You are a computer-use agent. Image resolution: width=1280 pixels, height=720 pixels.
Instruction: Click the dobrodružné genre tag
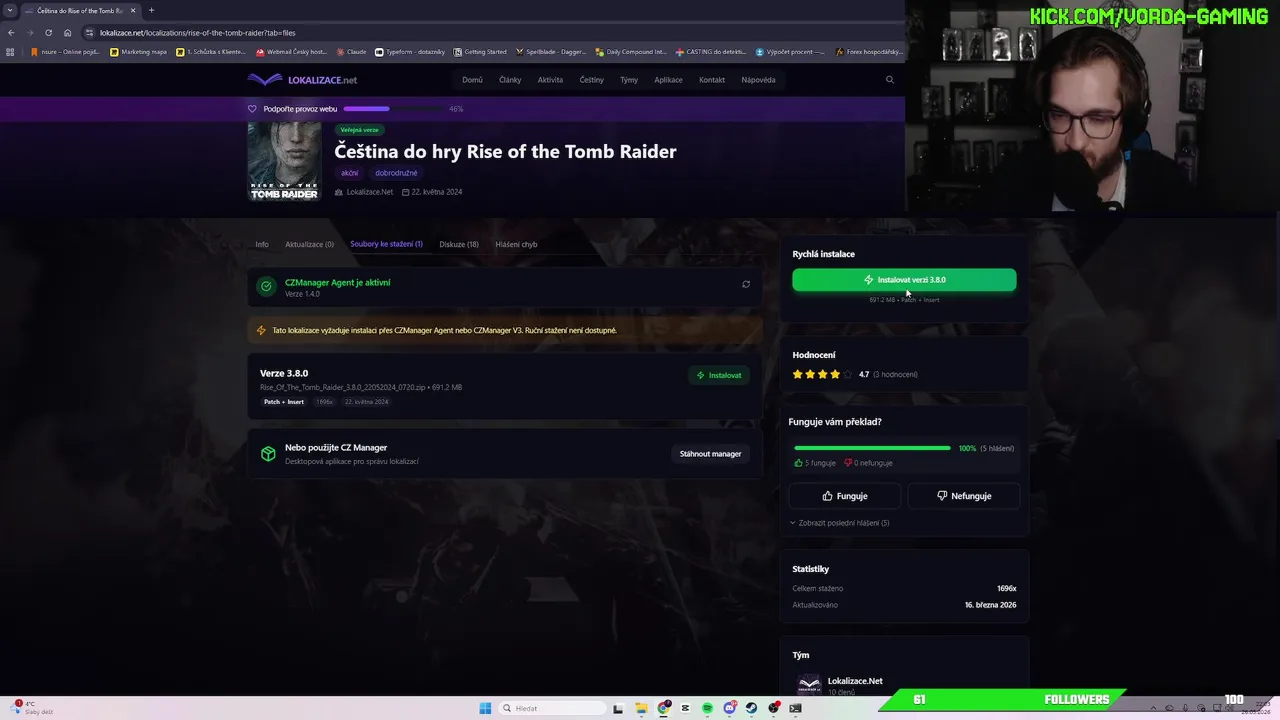coord(396,173)
